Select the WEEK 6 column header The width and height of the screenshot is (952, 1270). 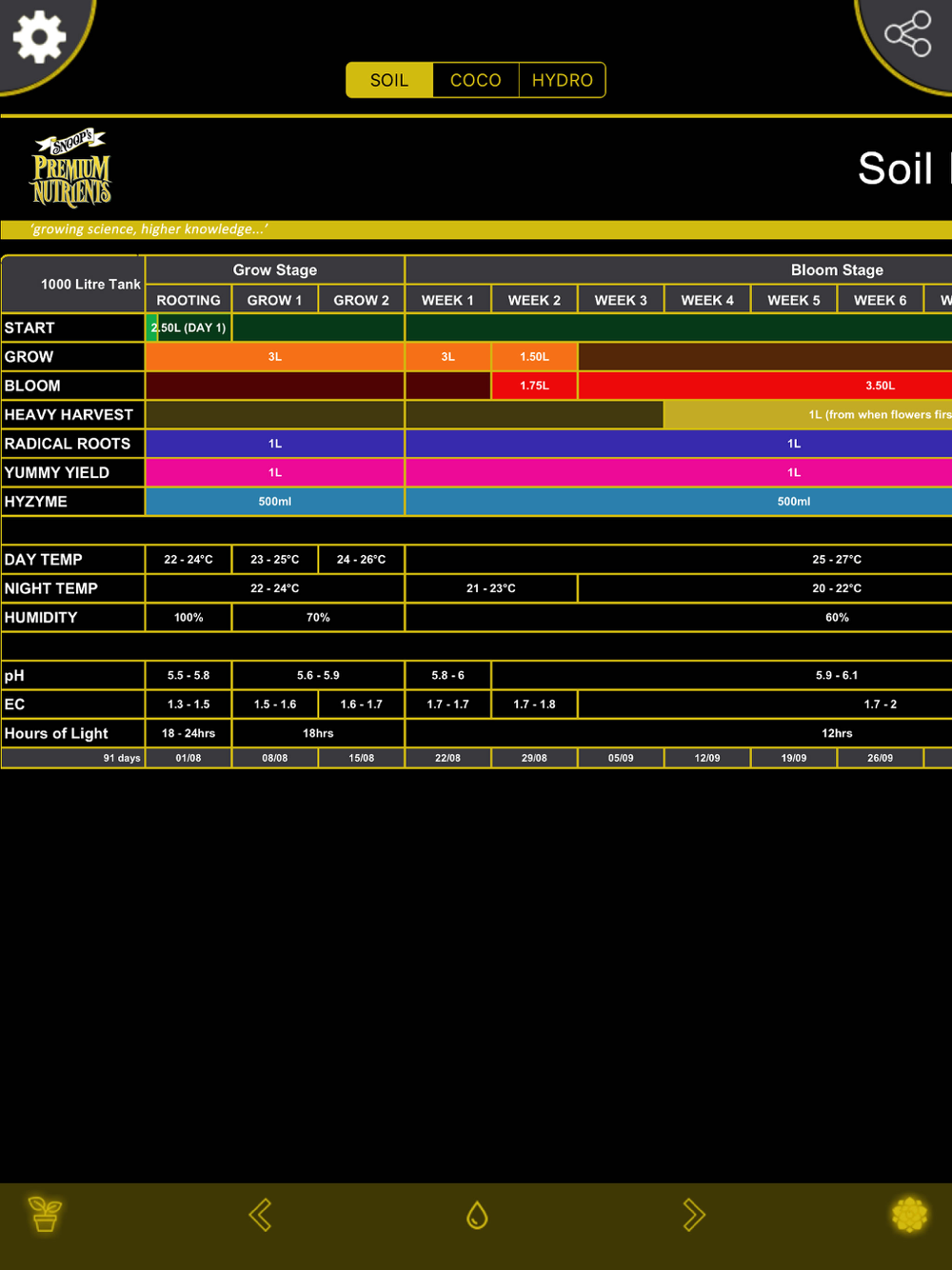(881, 300)
